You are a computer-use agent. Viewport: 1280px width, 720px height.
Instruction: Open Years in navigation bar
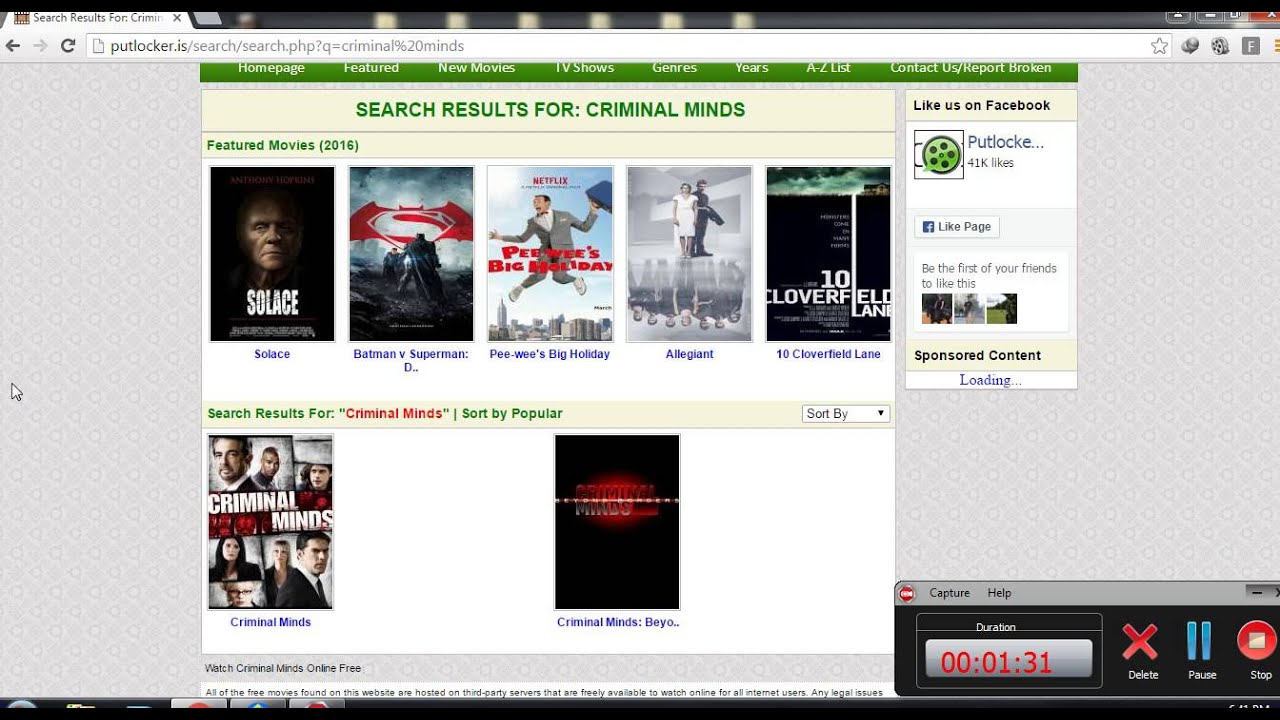(752, 68)
